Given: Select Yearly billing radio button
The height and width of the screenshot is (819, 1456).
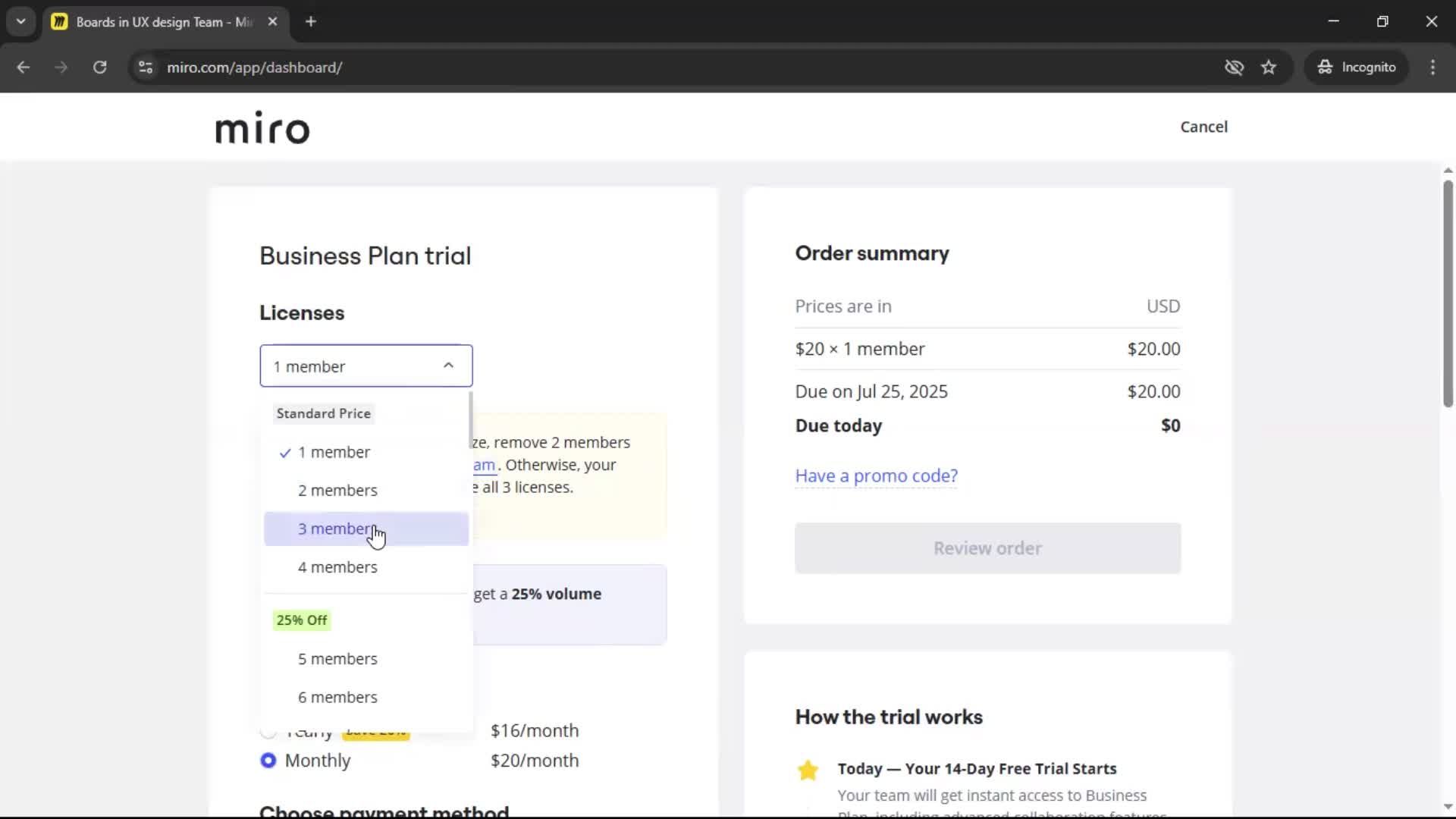Looking at the screenshot, I should [268, 732].
